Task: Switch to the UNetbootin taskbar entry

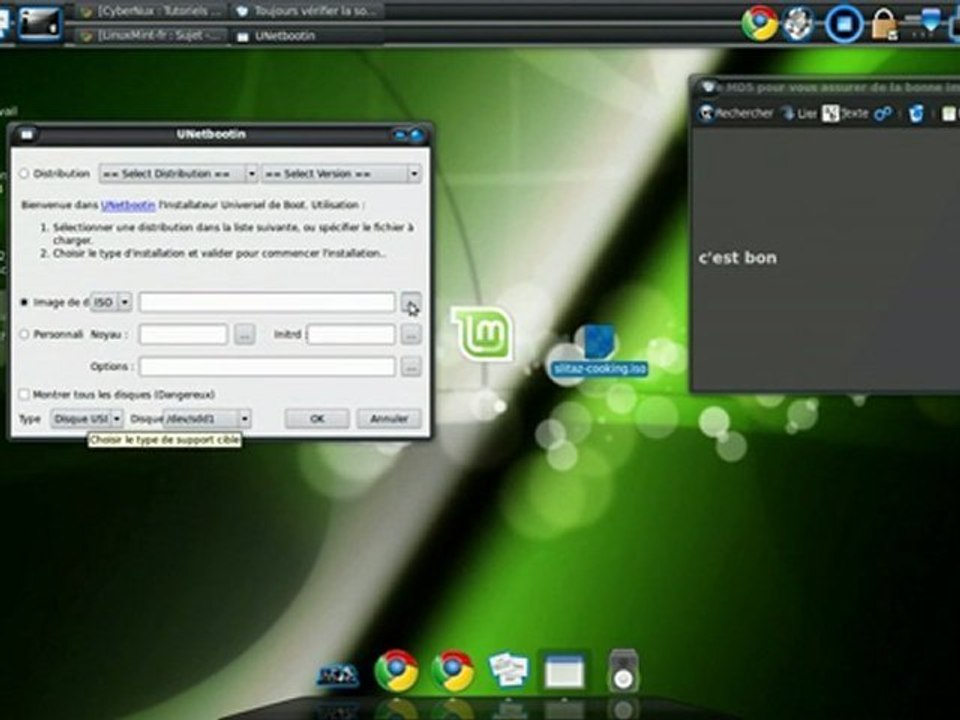Action: point(307,36)
